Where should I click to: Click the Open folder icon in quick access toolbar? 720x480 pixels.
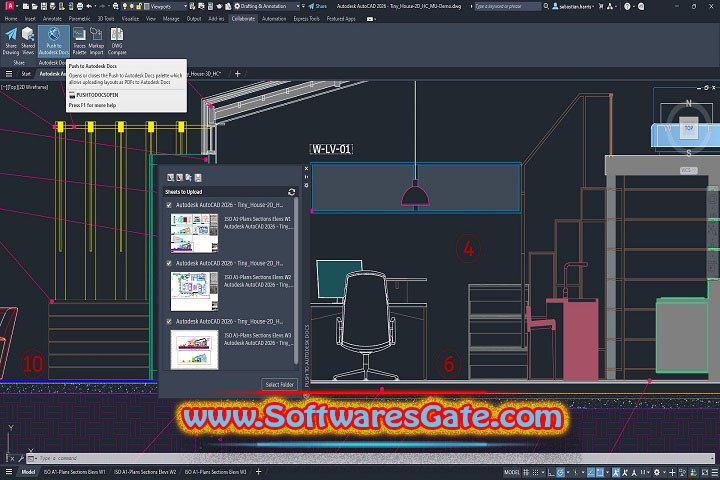pyautogui.click(x=35, y=6)
